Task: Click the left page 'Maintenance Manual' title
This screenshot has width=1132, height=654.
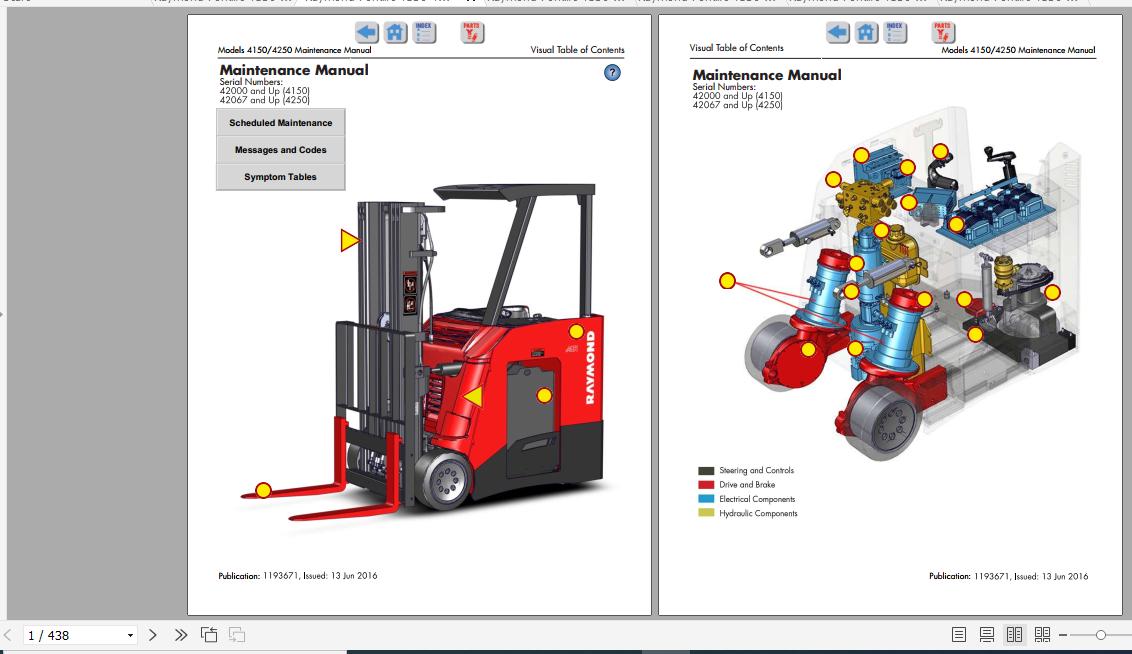Action: click(294, 70)
